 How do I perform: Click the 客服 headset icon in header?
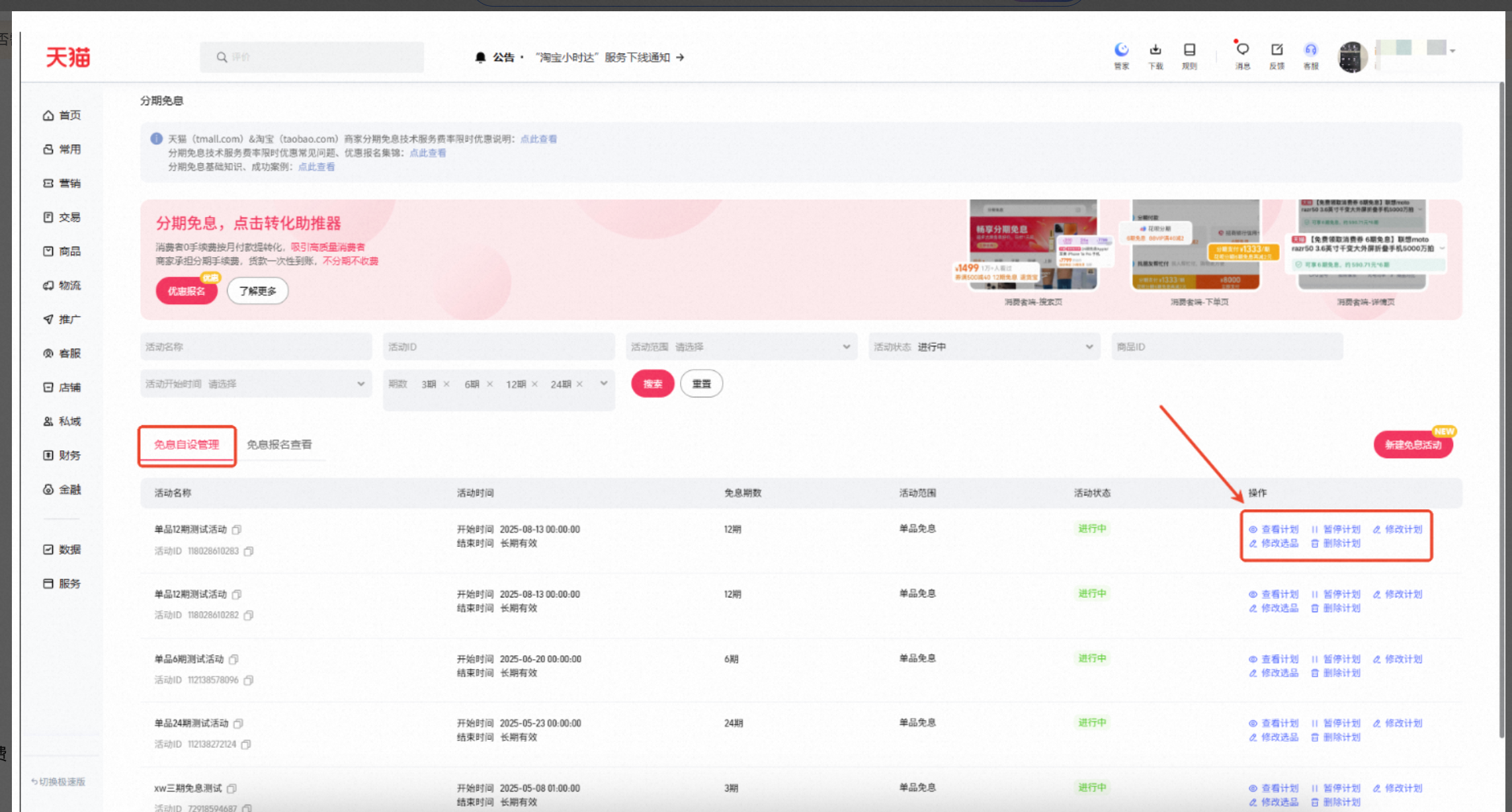[x=1310, y=50]
